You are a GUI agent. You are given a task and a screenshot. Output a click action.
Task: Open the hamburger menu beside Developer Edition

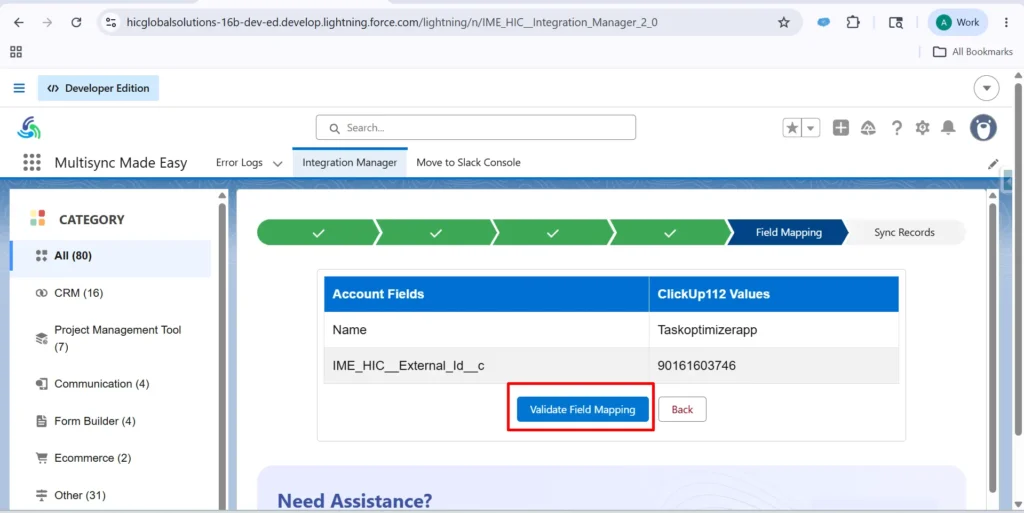(19, 88)
